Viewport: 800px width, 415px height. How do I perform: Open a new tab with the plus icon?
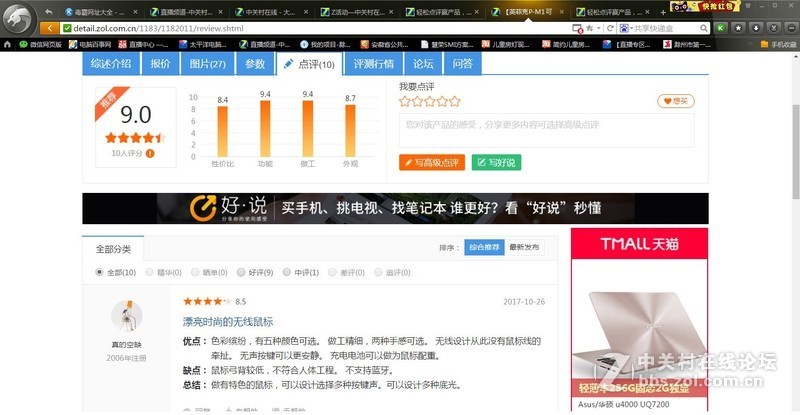[x=663, y=12]
